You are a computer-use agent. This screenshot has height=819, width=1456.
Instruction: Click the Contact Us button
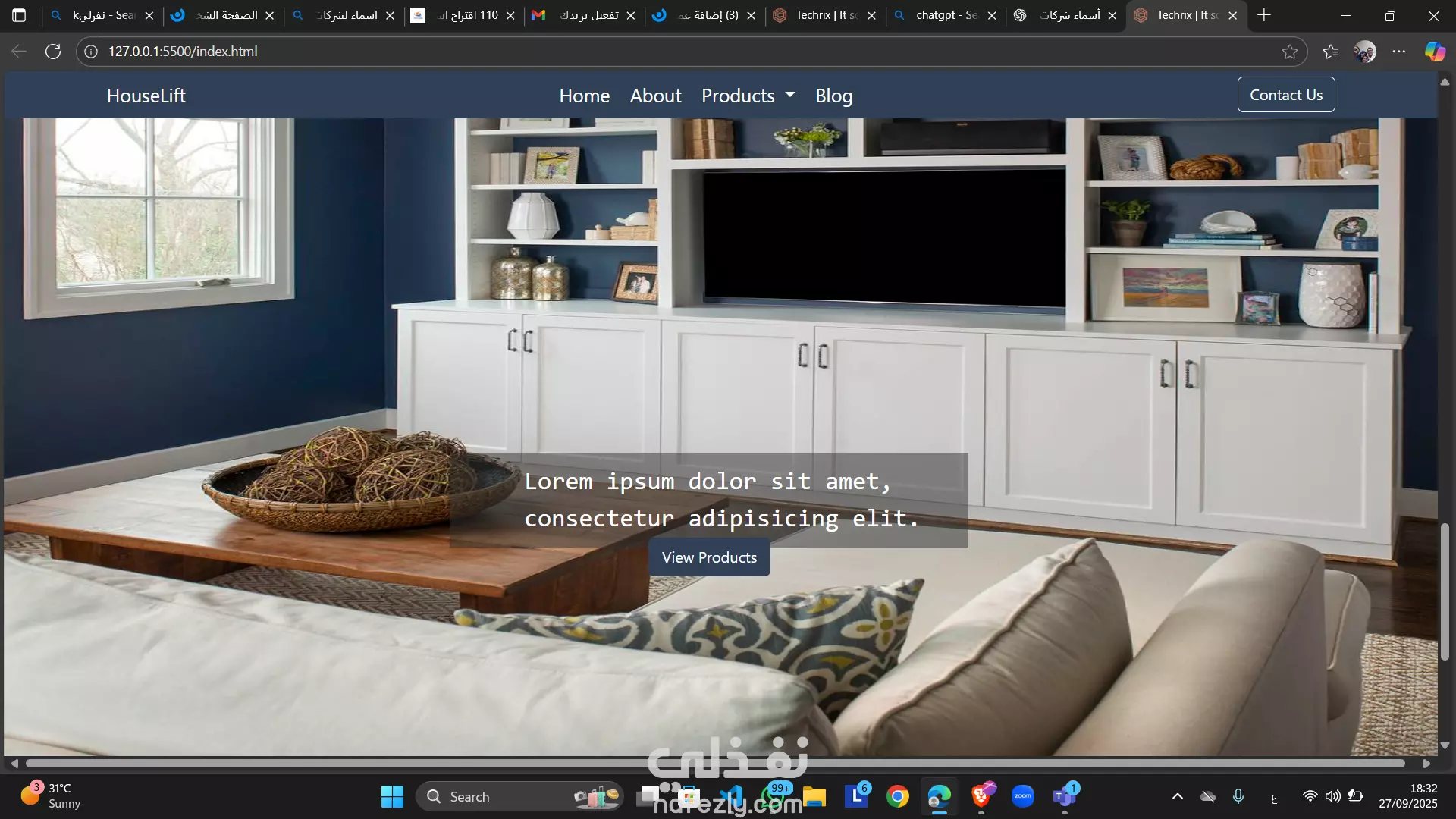pyautogui.click(x=1285, y=95)
